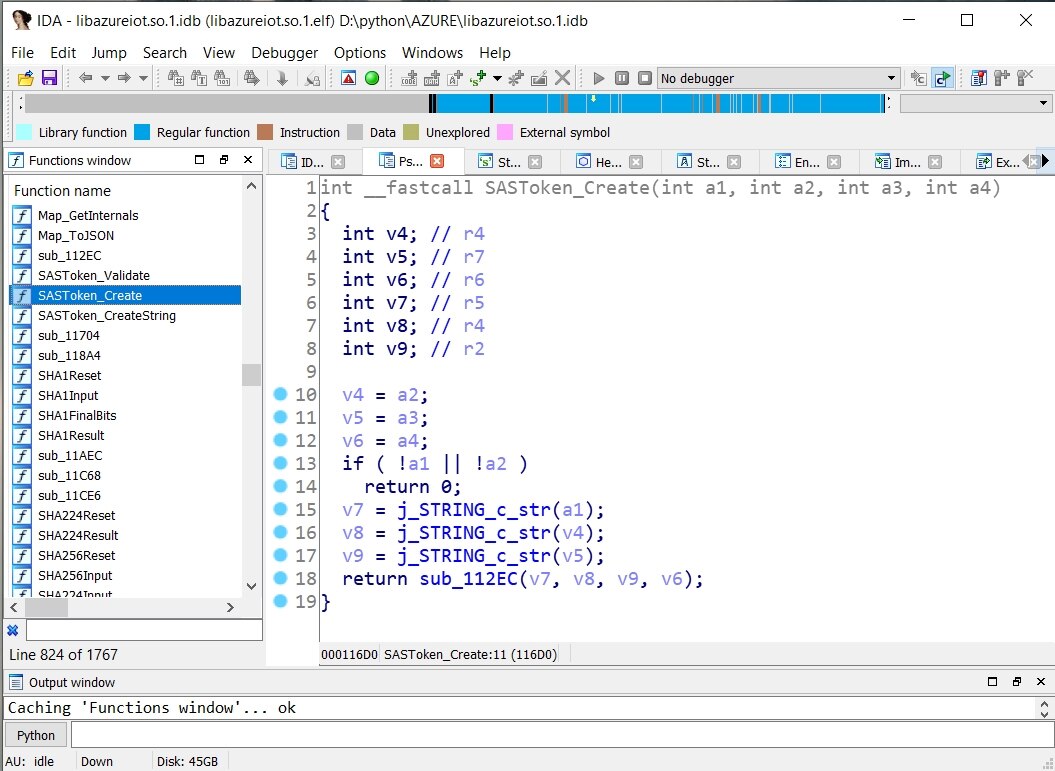
Task: Select SASToken_Validate in function list
Action: pos(93,275)
